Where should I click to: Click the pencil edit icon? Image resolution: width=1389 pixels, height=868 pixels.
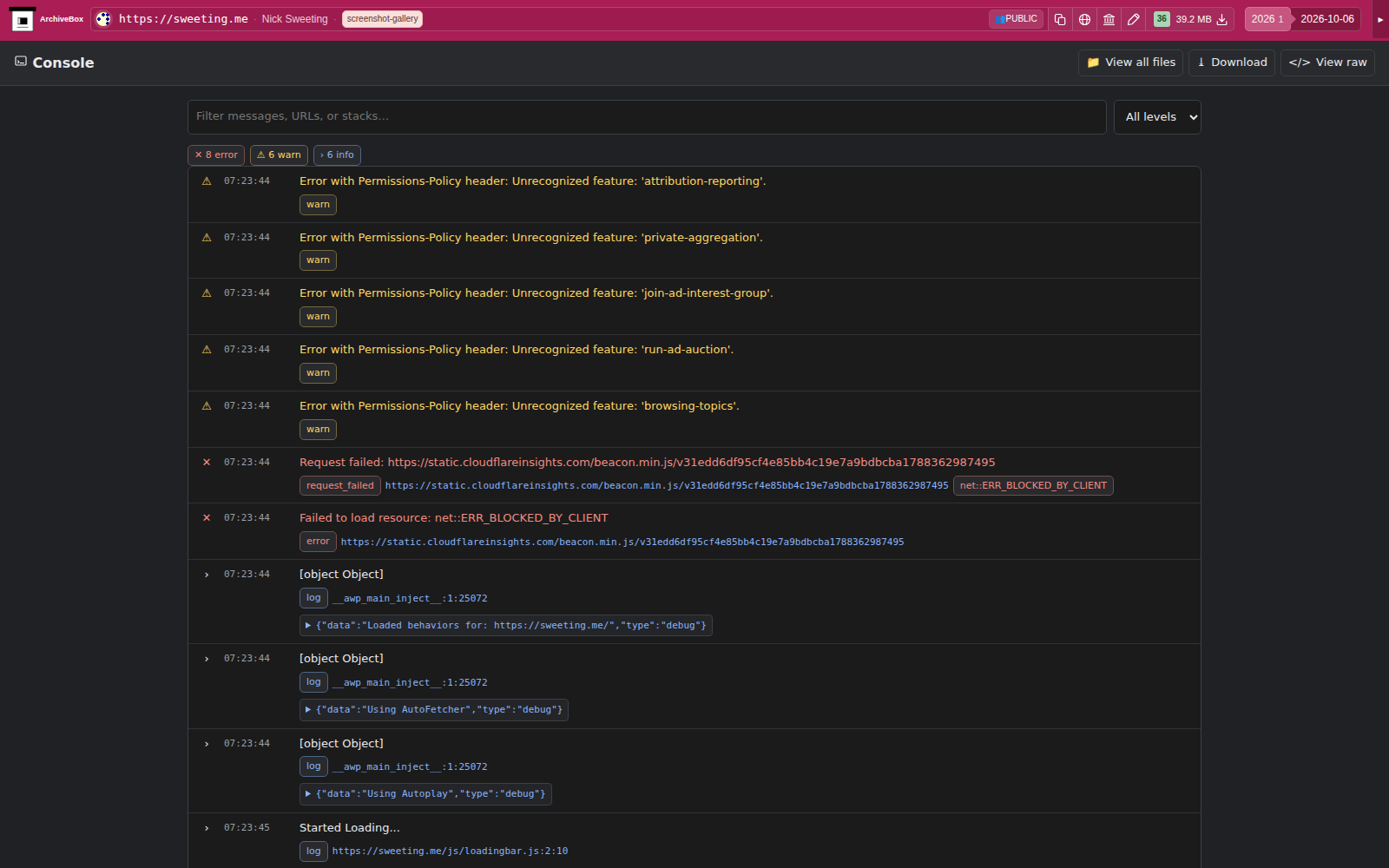click(1133, 19)
